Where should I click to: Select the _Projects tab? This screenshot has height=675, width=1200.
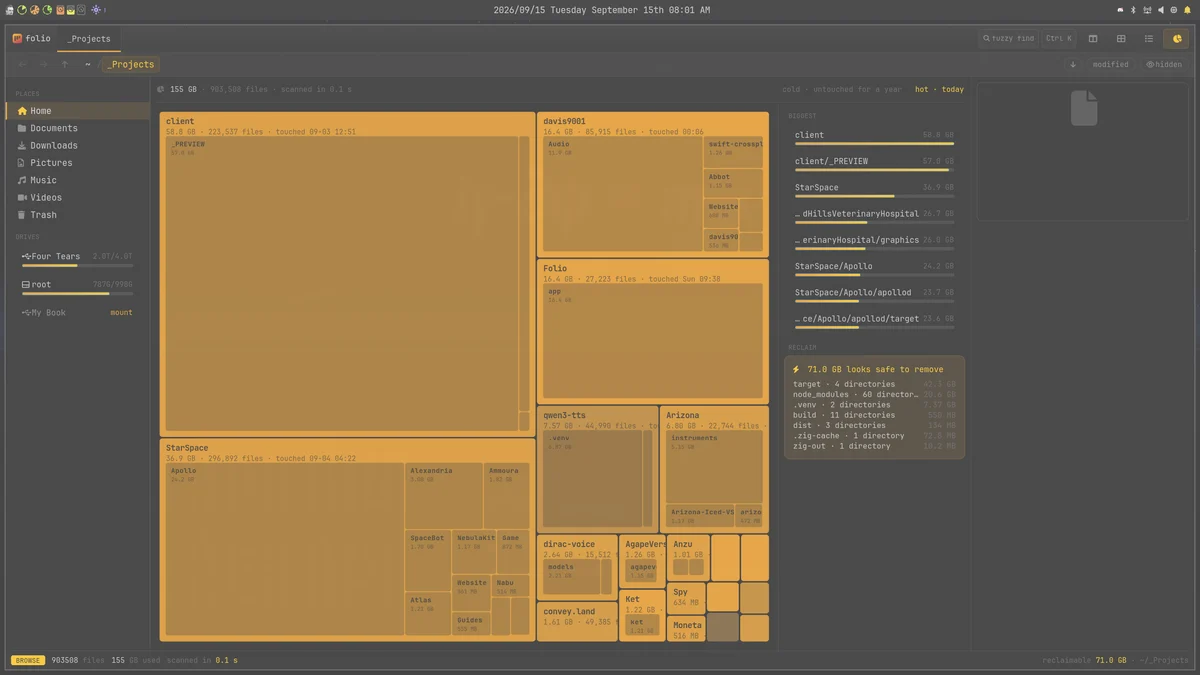(89, 39)
